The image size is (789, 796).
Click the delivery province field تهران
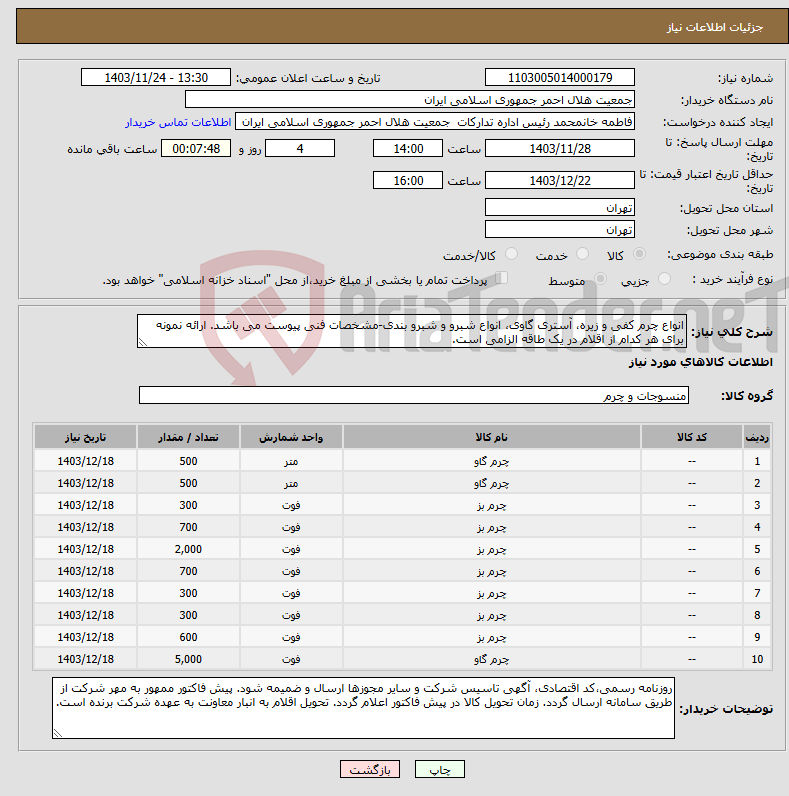560,208
